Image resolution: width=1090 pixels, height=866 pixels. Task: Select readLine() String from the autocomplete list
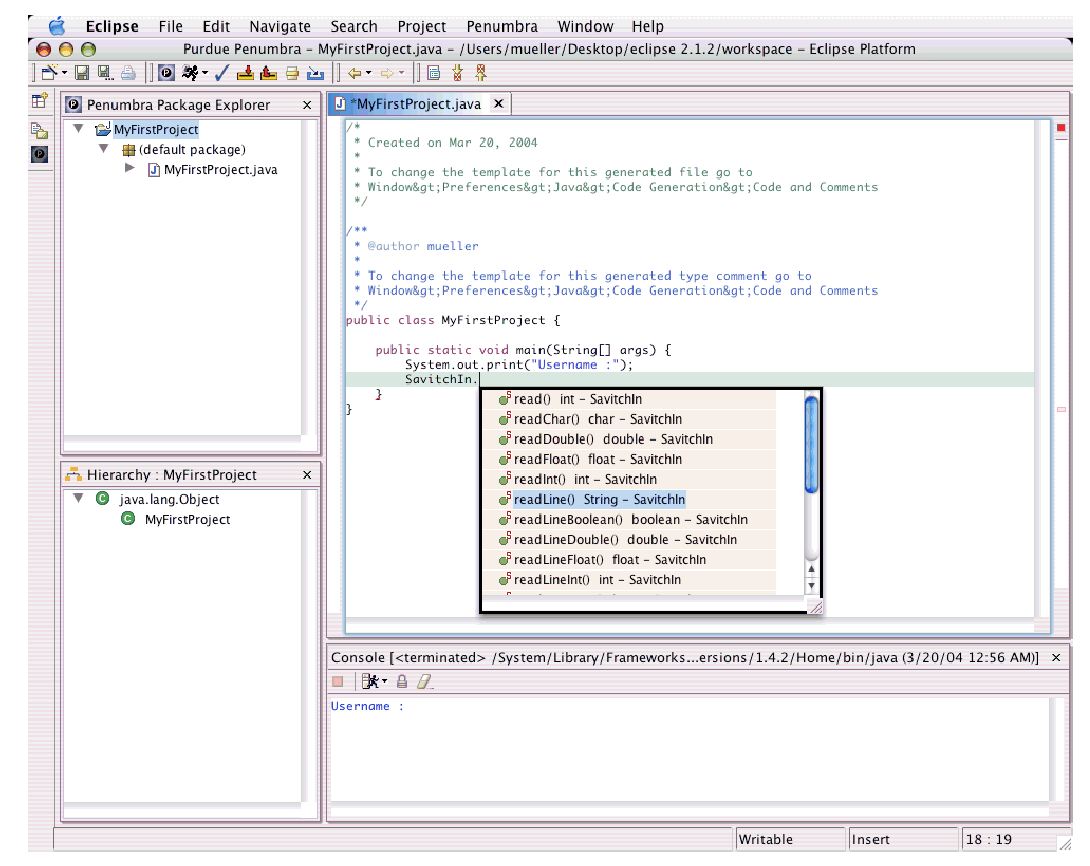pos(598,499)
